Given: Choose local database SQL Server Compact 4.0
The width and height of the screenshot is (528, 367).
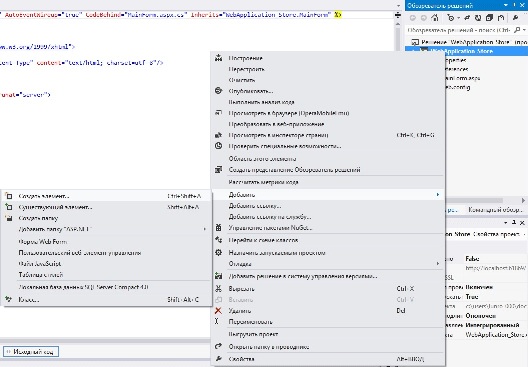Looking at the screenshot, I should point(84,287).
